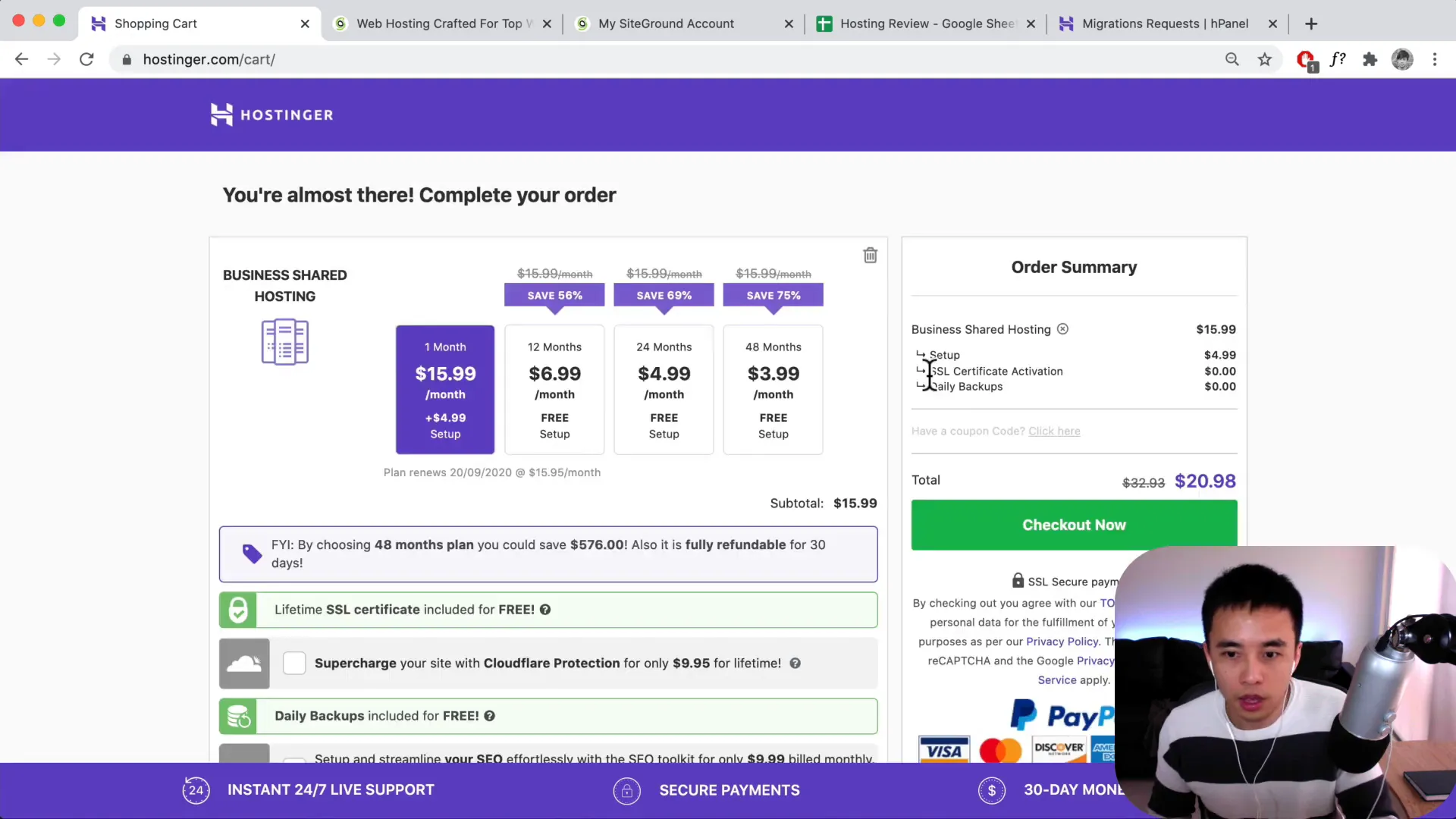Image resolution: width=1456 pixels, height=819 pixels.
Task: Reload the hostinger cart page
Action: tap(86, 59)
